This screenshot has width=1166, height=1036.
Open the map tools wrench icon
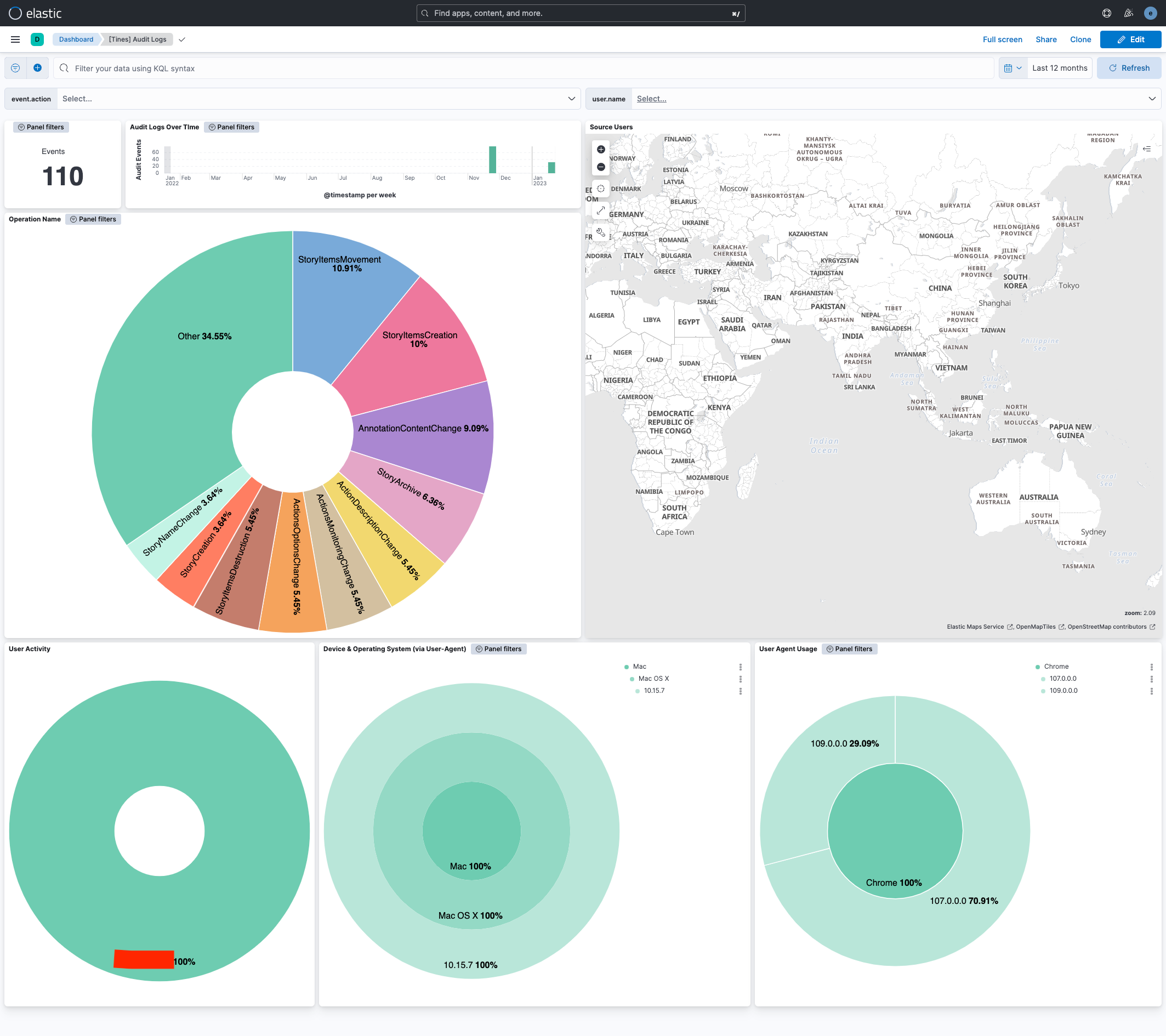601,232
